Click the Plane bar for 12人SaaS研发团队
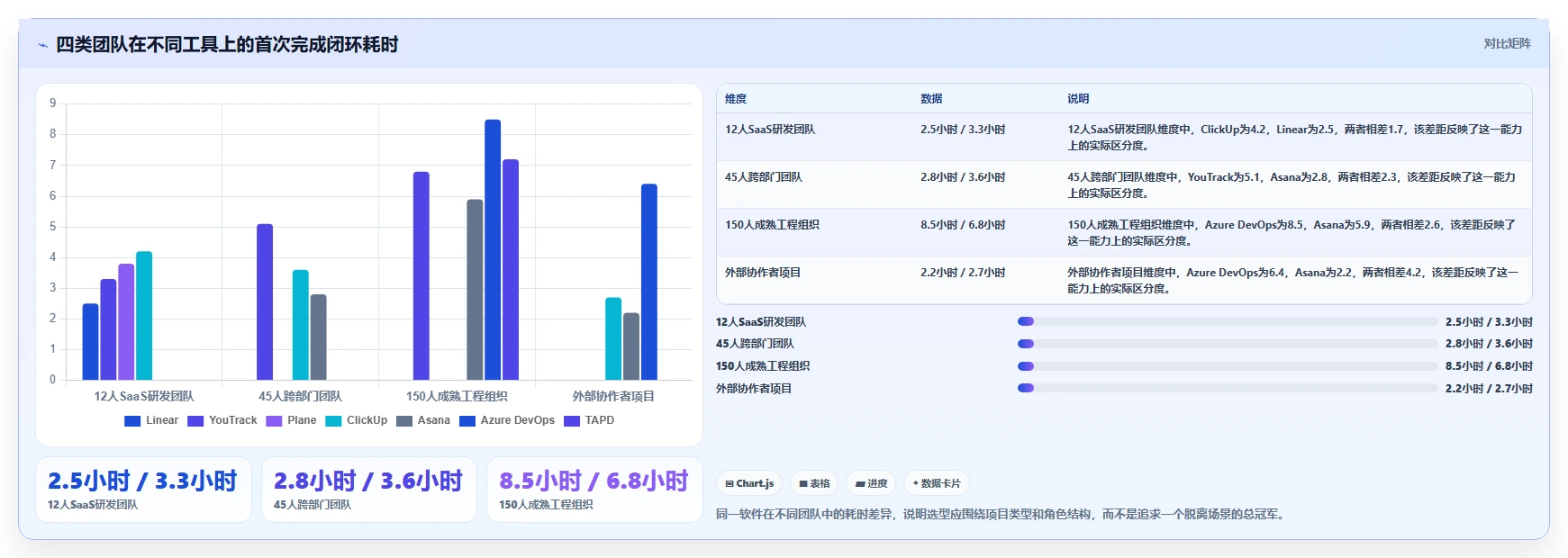The width and height of the screenshot is (1568, 558). 126,322
